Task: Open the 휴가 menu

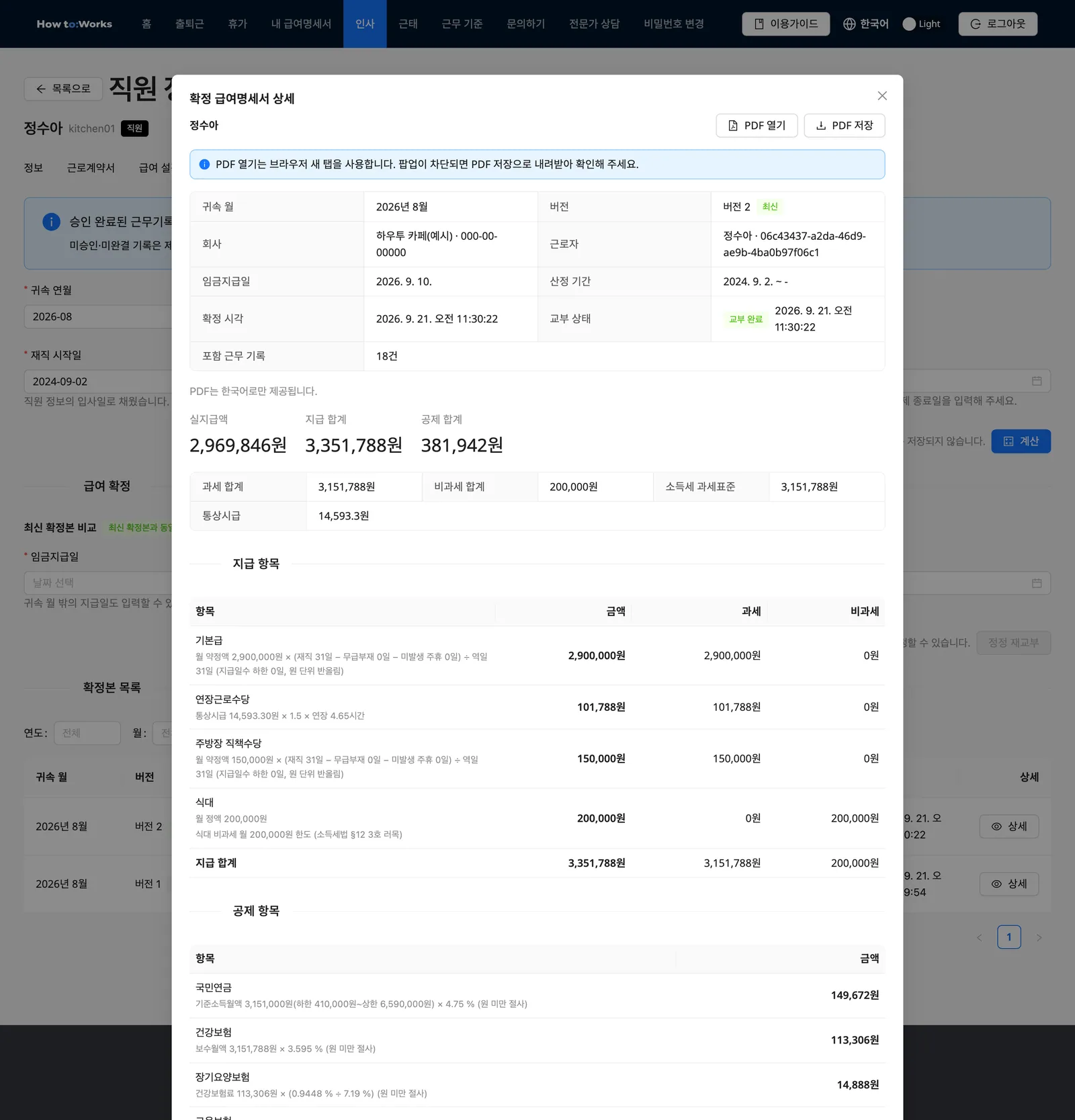Action: 237,24
